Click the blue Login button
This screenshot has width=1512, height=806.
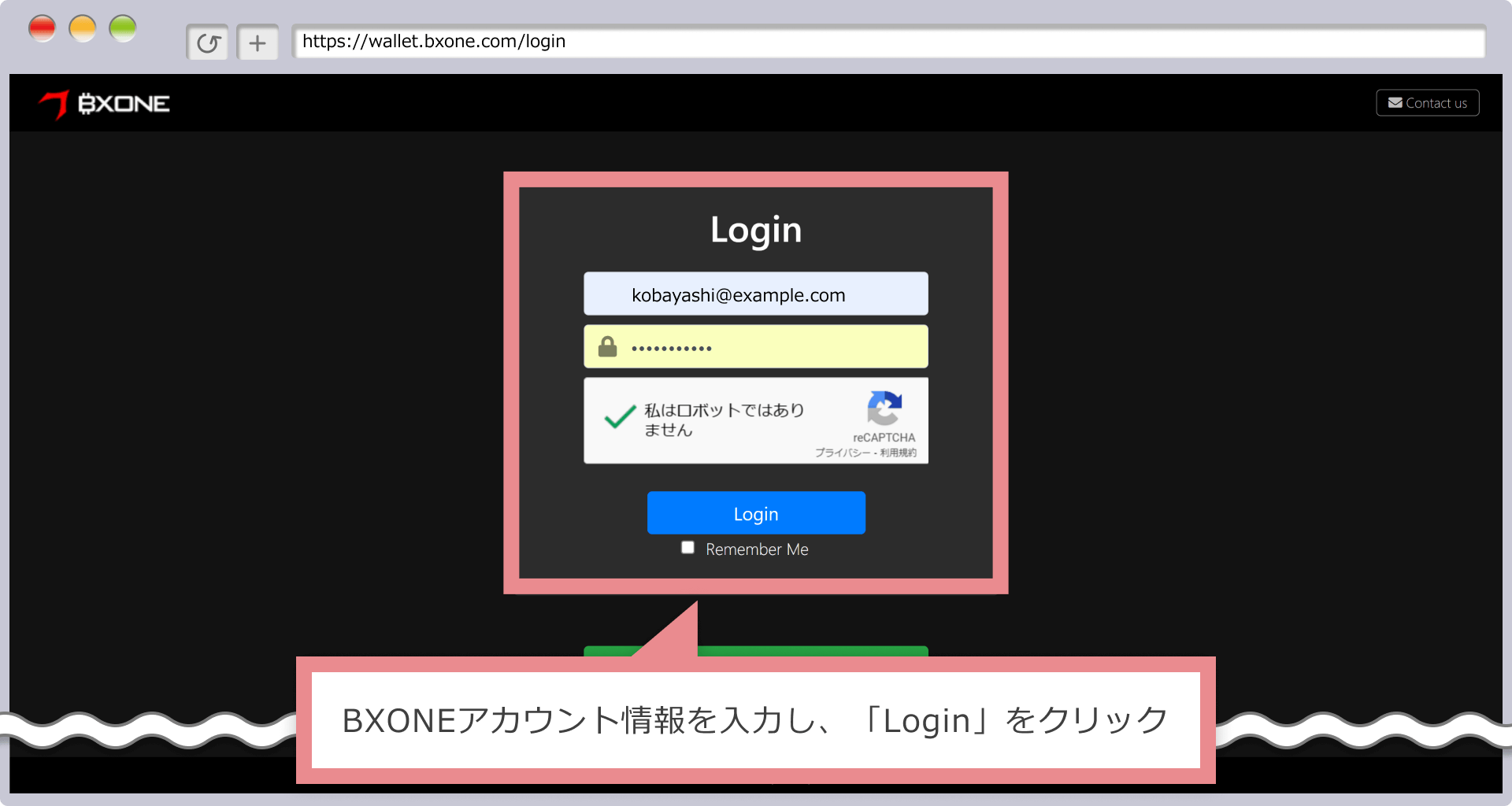click(756, 513)
